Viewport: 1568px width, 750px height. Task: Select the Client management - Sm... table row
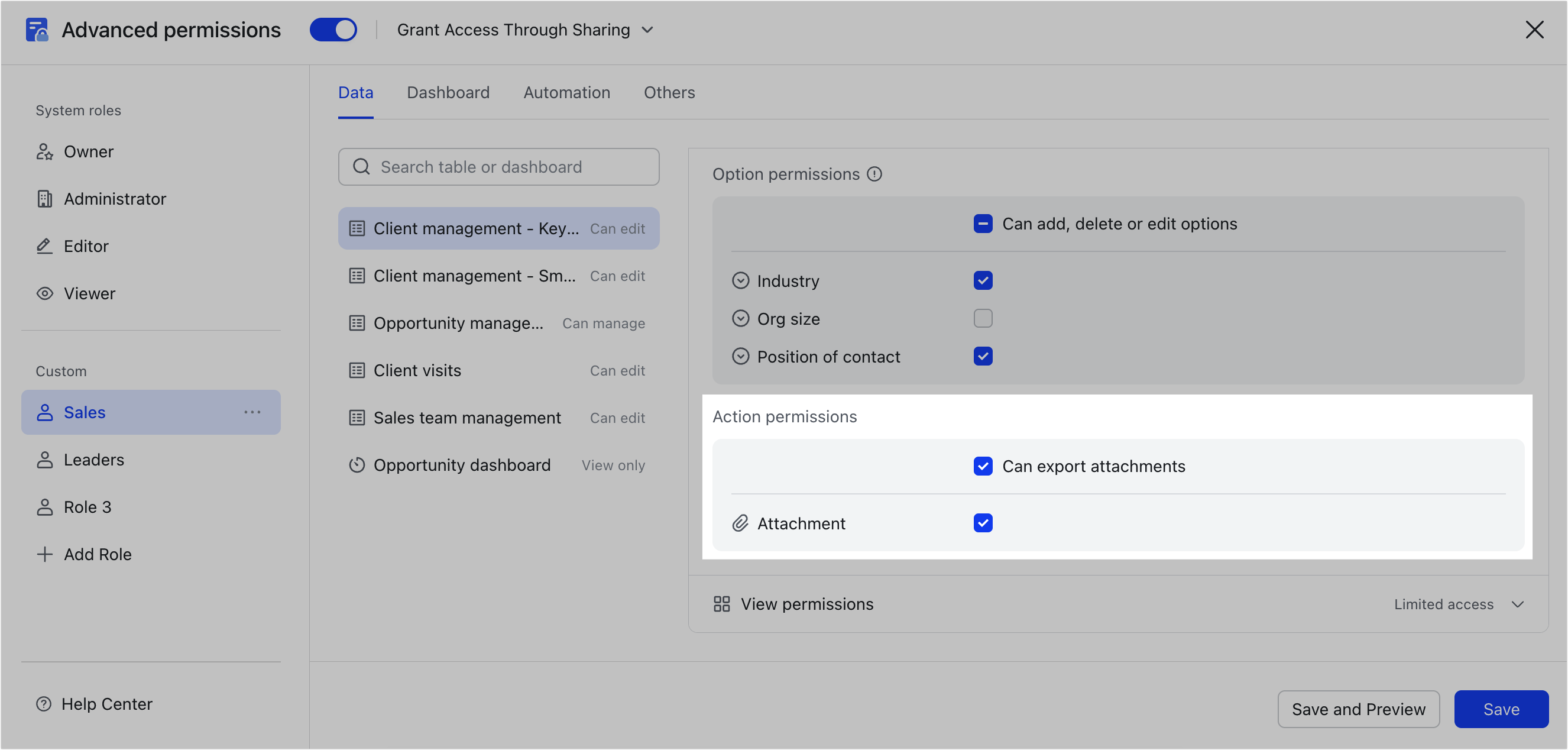coord(498,276)
